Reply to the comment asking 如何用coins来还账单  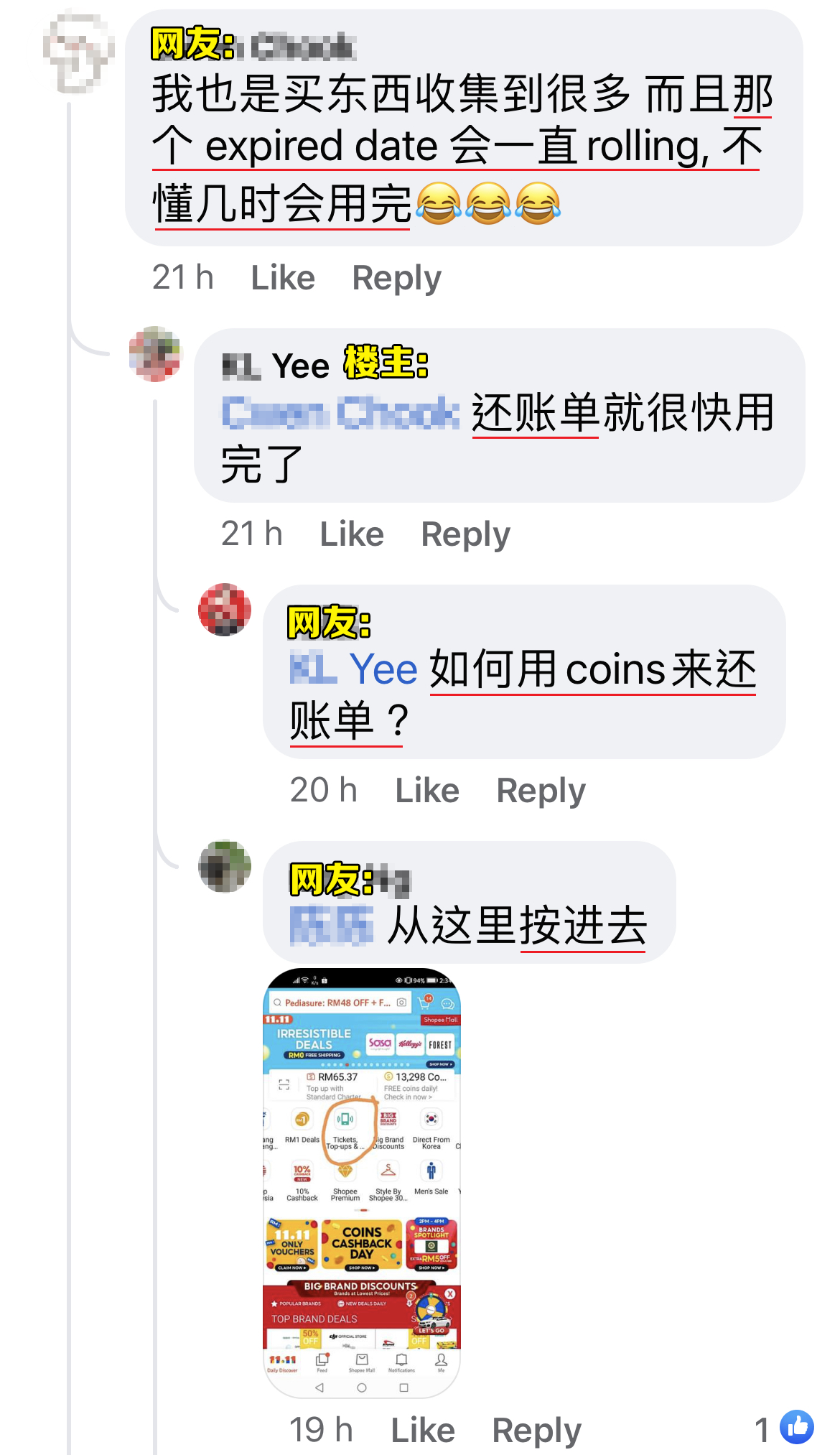[541, 791]
